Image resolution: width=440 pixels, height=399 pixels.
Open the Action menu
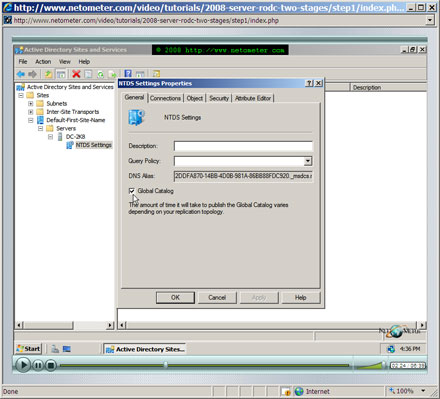[x=43, y=62]
